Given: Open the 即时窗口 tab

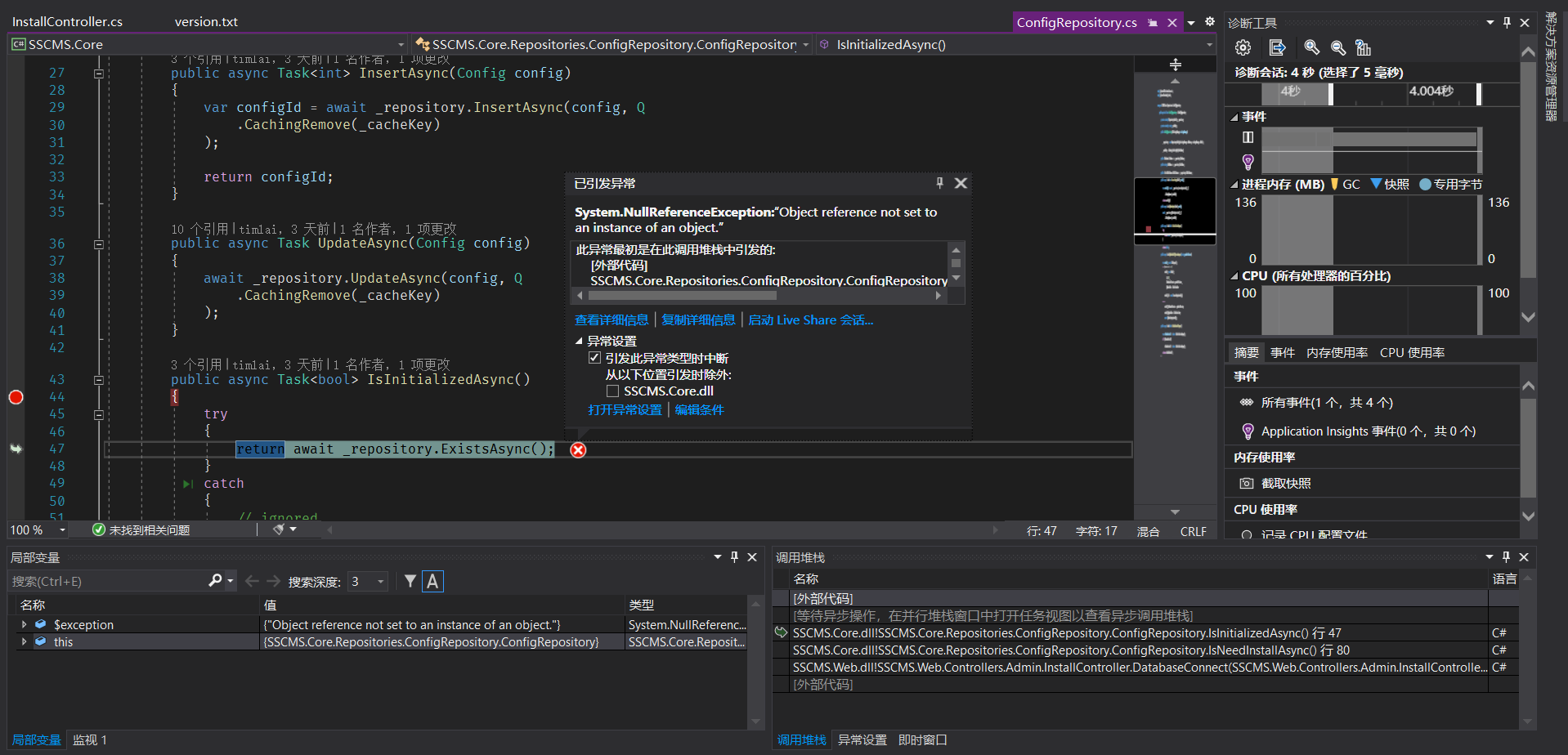Looking at the screenshot, I should click(922, 739).
